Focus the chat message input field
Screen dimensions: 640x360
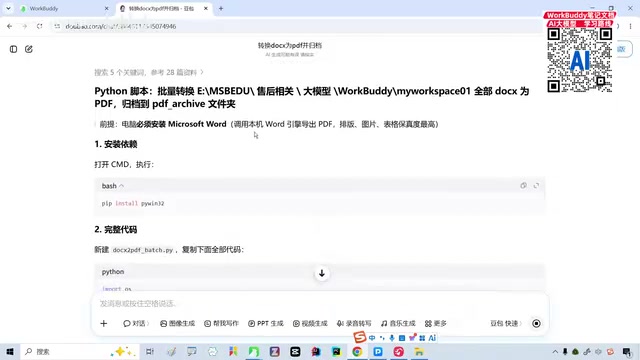click(320, 304)
